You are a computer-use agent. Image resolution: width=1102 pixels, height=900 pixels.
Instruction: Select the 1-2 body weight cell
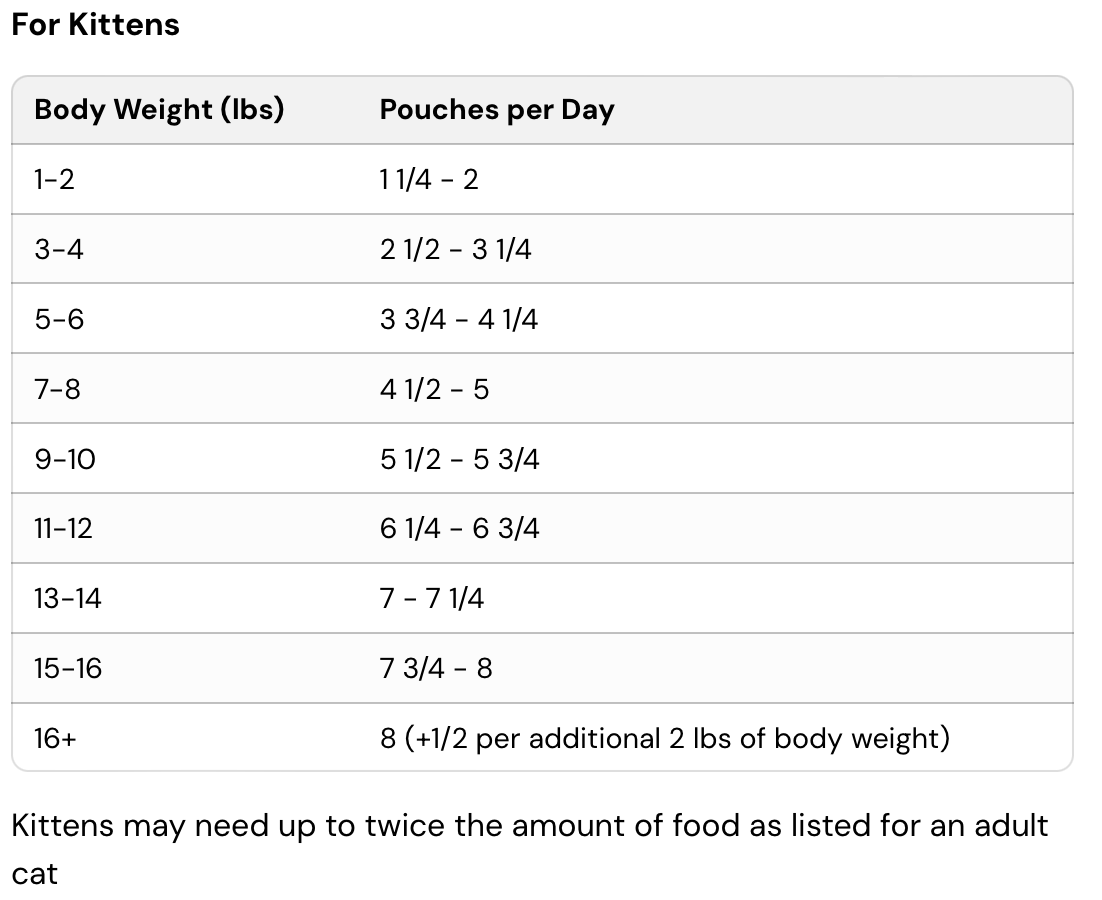(54, 180)
